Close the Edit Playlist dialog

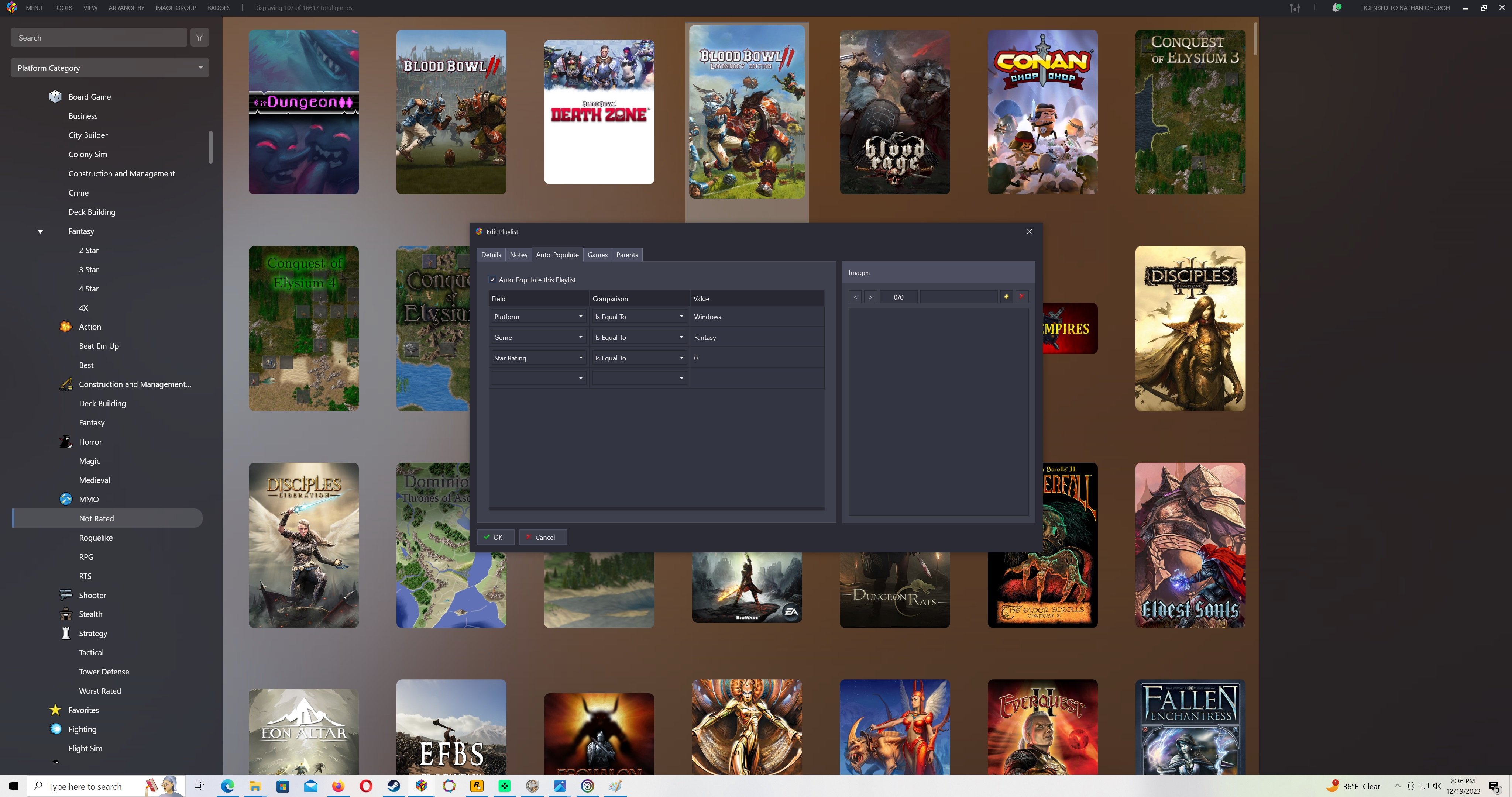coord(1029,231)
